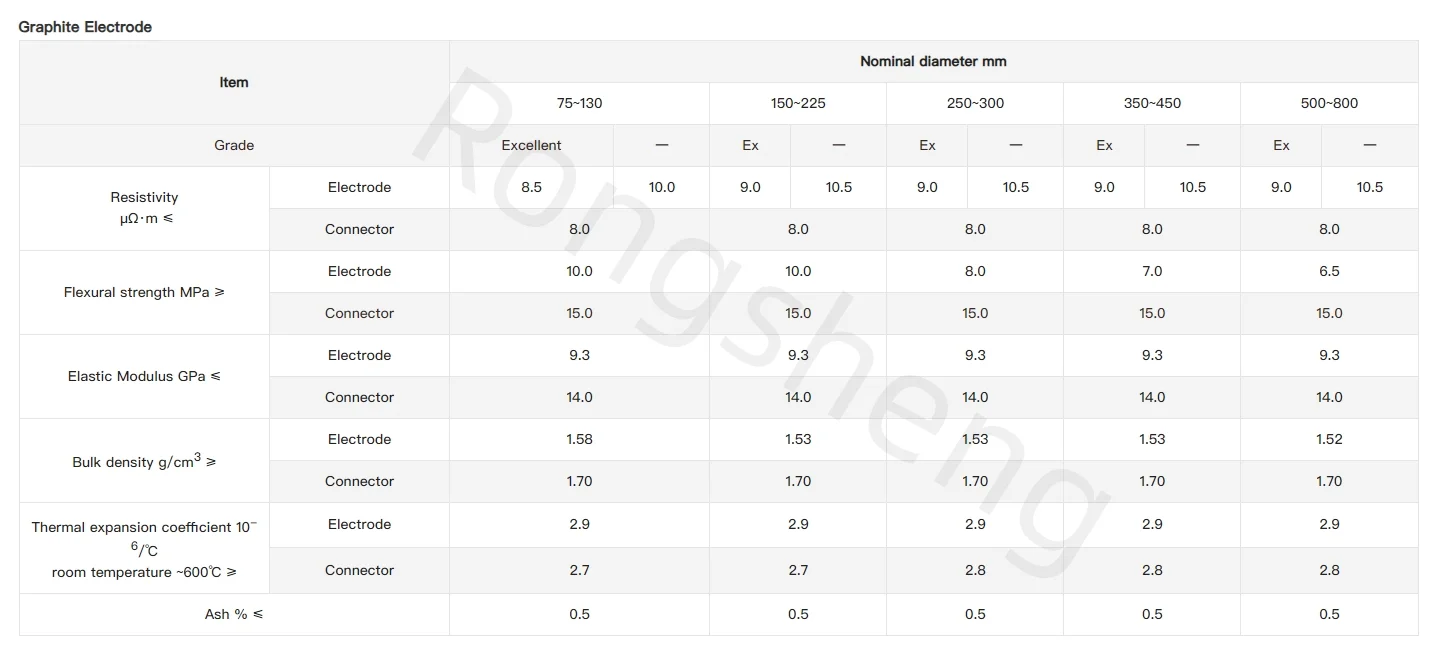Click the Resistivity μΩ·m row label
Screen dimensions: 1444x650
[144, 208]
